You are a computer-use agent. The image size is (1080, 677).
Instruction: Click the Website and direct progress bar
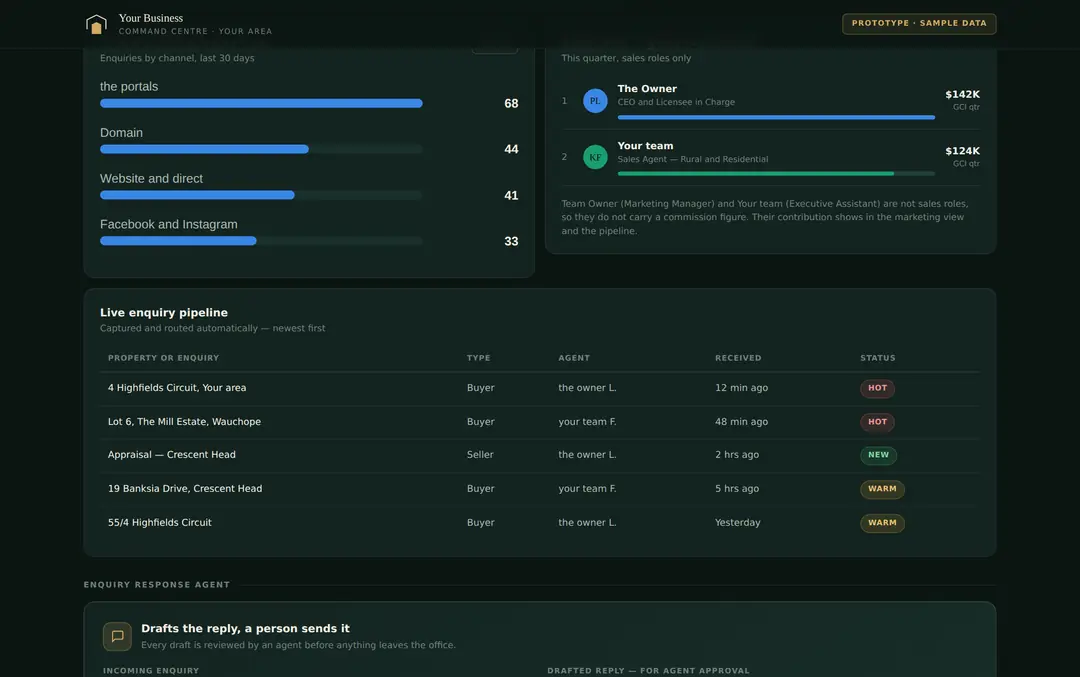[x=261, y=195]
